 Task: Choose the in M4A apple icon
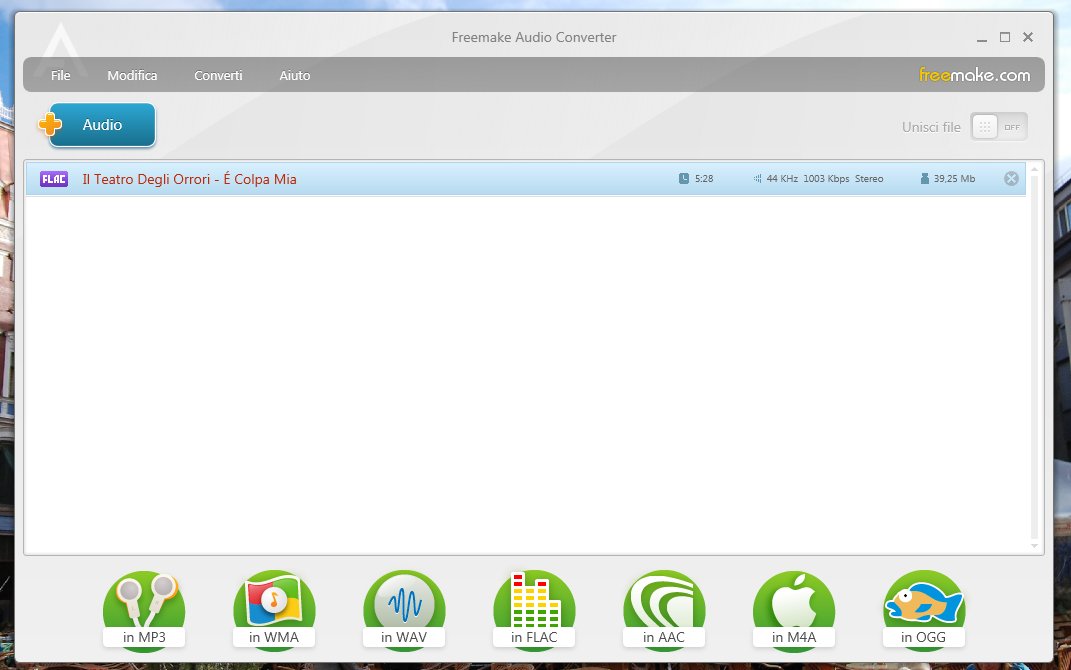click(x=794, y=611)
